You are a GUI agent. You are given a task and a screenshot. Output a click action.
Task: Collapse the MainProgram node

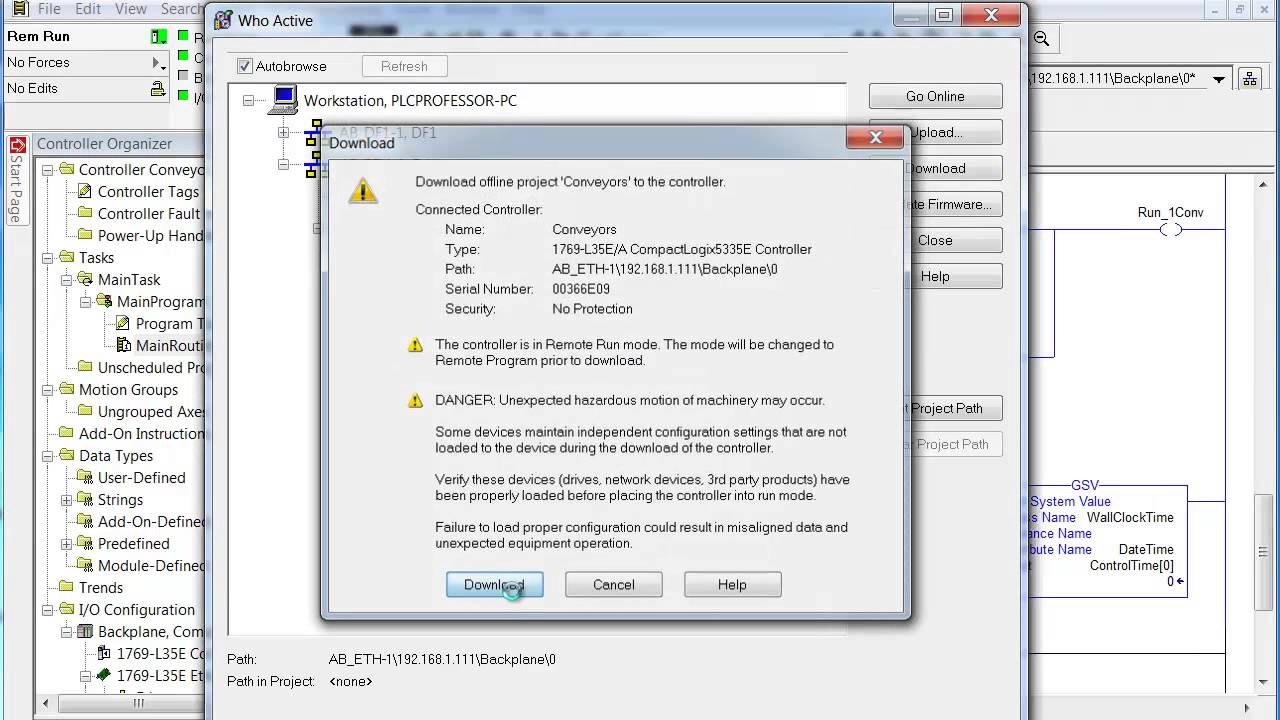(x=85, y=301)
